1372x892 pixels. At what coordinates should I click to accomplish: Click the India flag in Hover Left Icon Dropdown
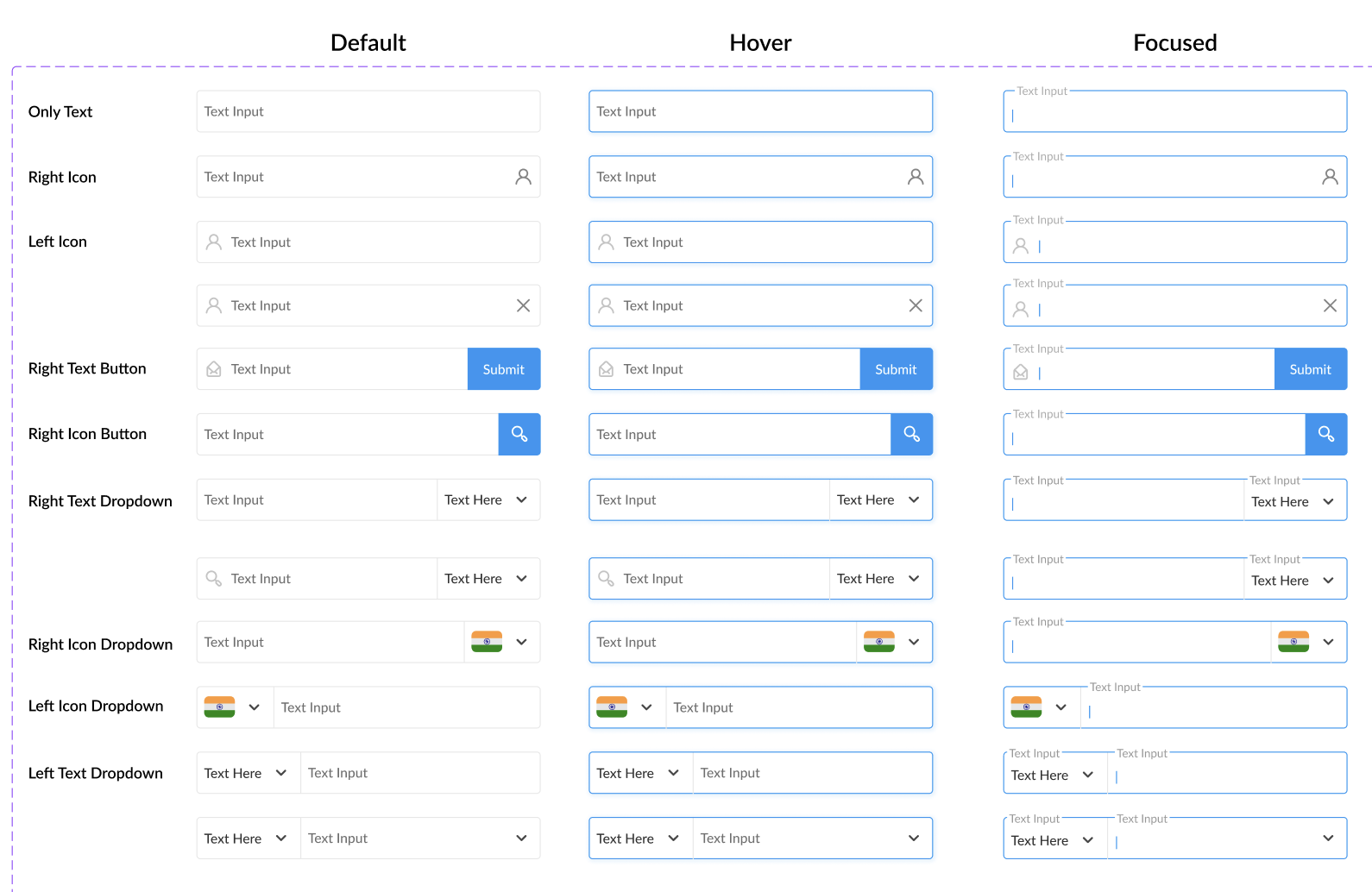tap(612, 707)
